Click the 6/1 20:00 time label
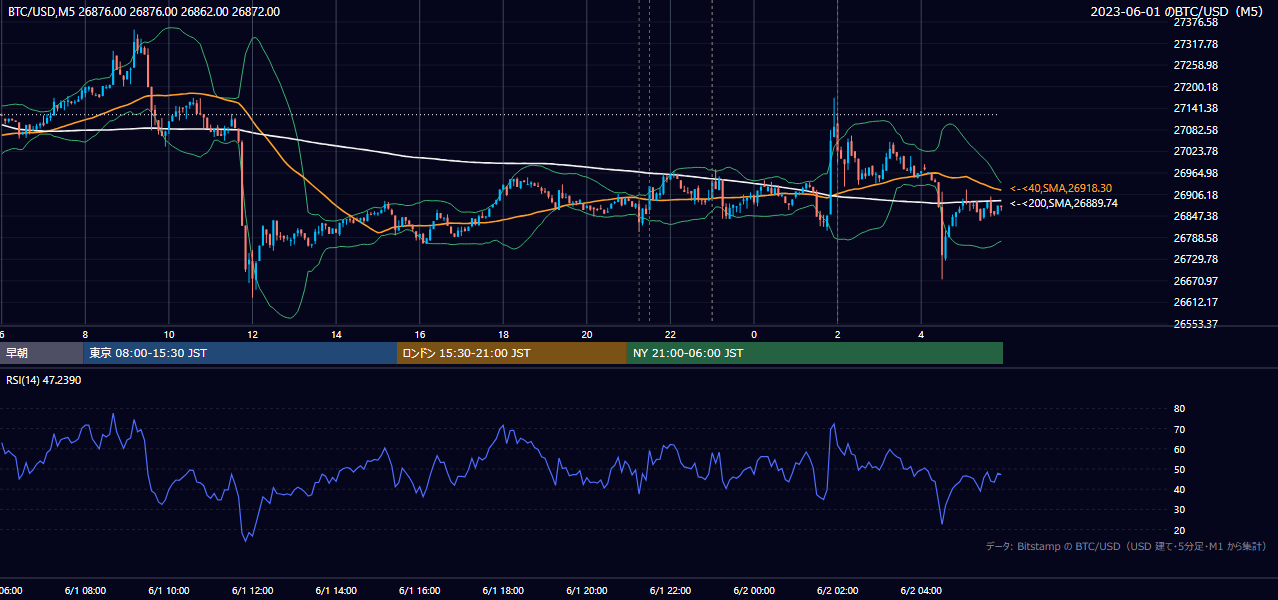The image size is (1278, 600). point(586,591)
